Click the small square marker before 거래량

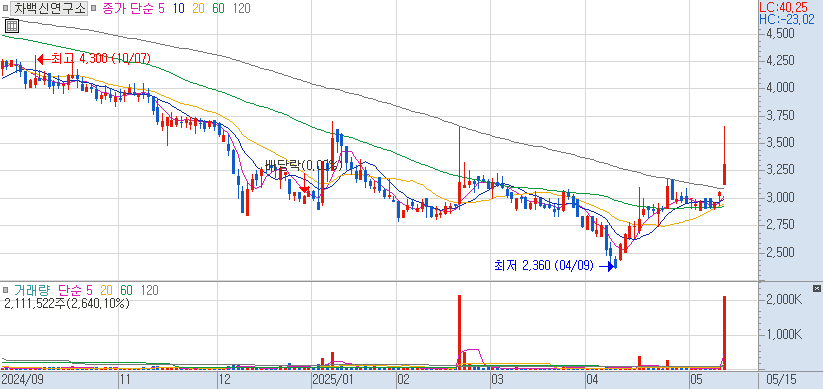(x=5, y=290)
